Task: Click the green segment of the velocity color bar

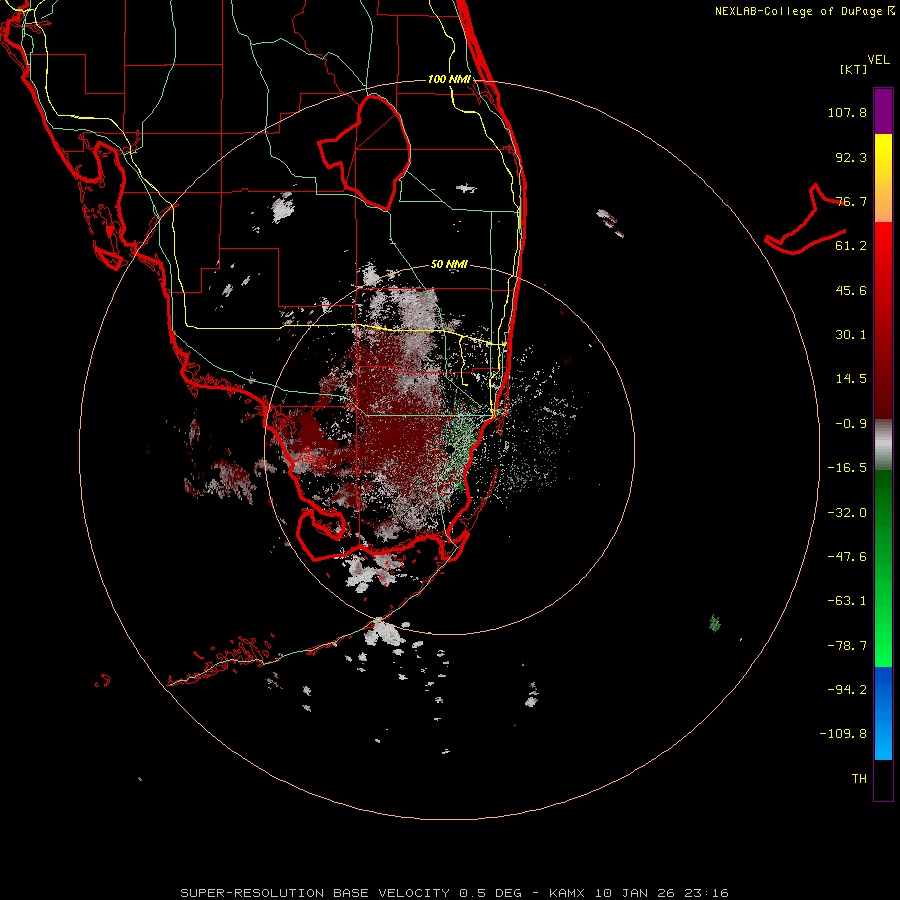Action: pyautogui.click(x=883, y=568)
